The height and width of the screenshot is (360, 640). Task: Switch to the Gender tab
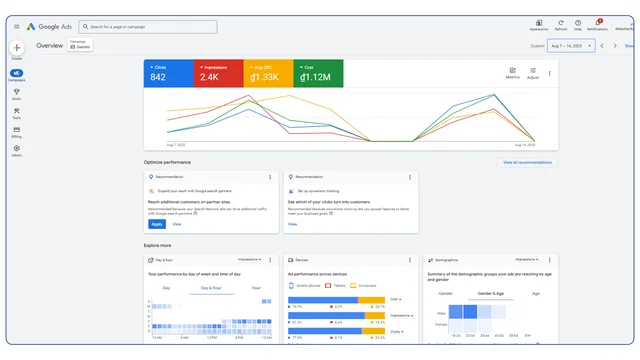tap(445, 293)
